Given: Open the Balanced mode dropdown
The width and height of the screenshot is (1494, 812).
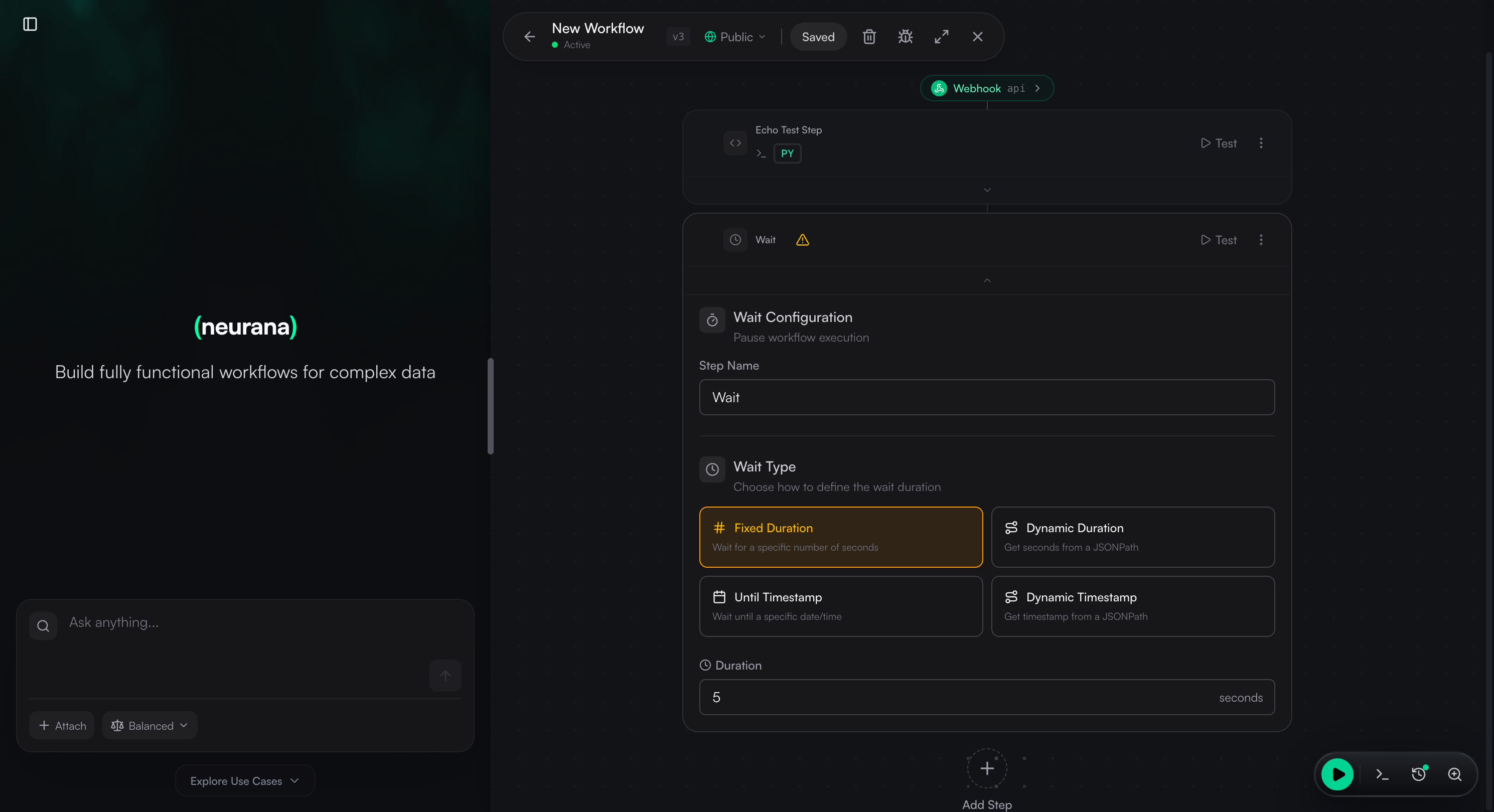Looking at the screenshot, I should click(150, 726).
